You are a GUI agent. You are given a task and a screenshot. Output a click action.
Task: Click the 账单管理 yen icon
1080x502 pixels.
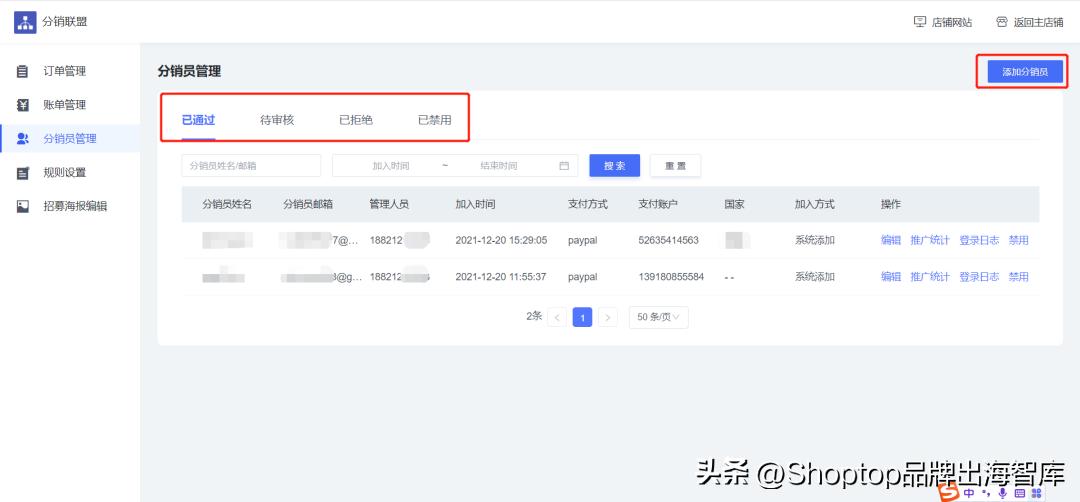[x=23, y=105]
